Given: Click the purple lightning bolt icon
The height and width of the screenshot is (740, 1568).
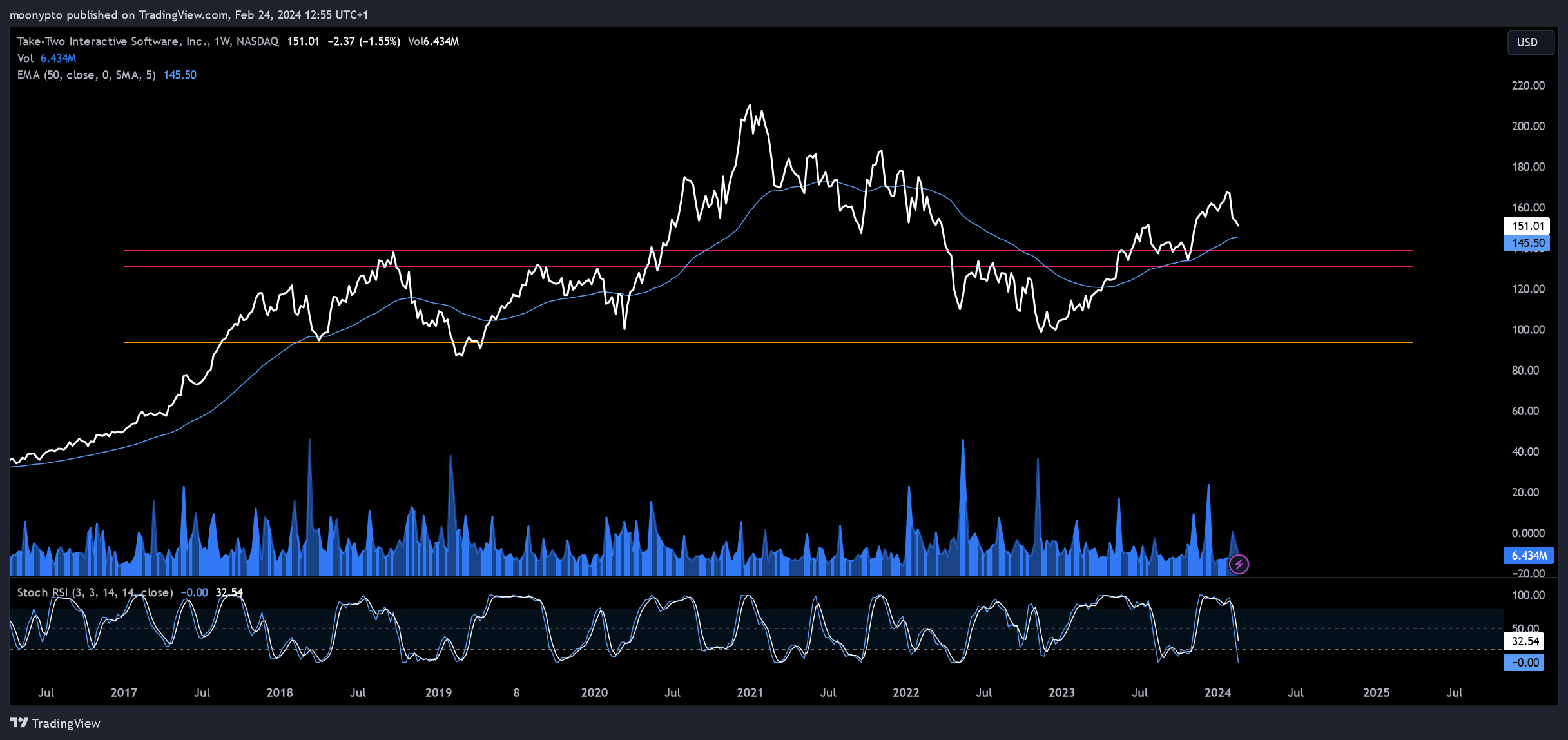Looking at the screenshot, I should pos(1239,565).
